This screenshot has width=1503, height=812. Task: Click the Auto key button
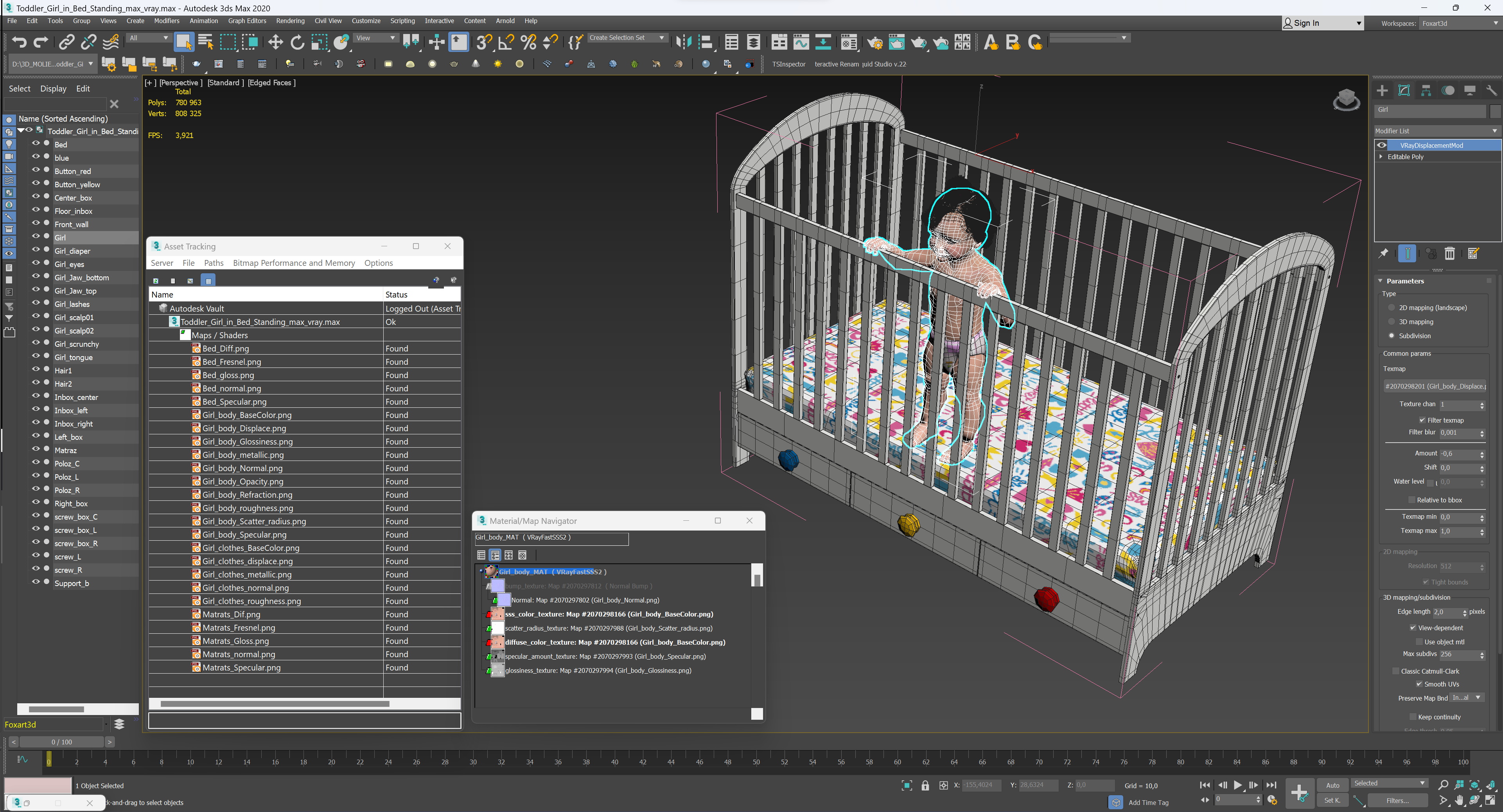click(x=1332, y=785)
